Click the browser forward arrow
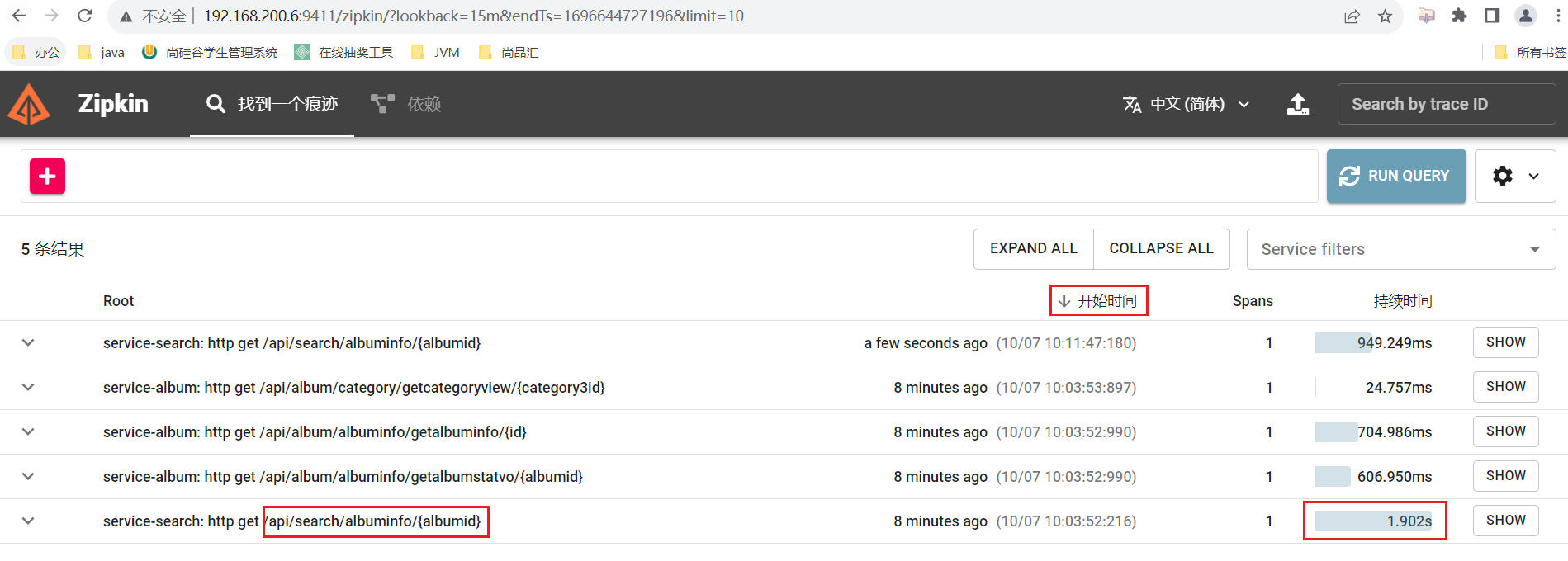Viewport: 1568px width, 561px height. click(x=51, y=16)
